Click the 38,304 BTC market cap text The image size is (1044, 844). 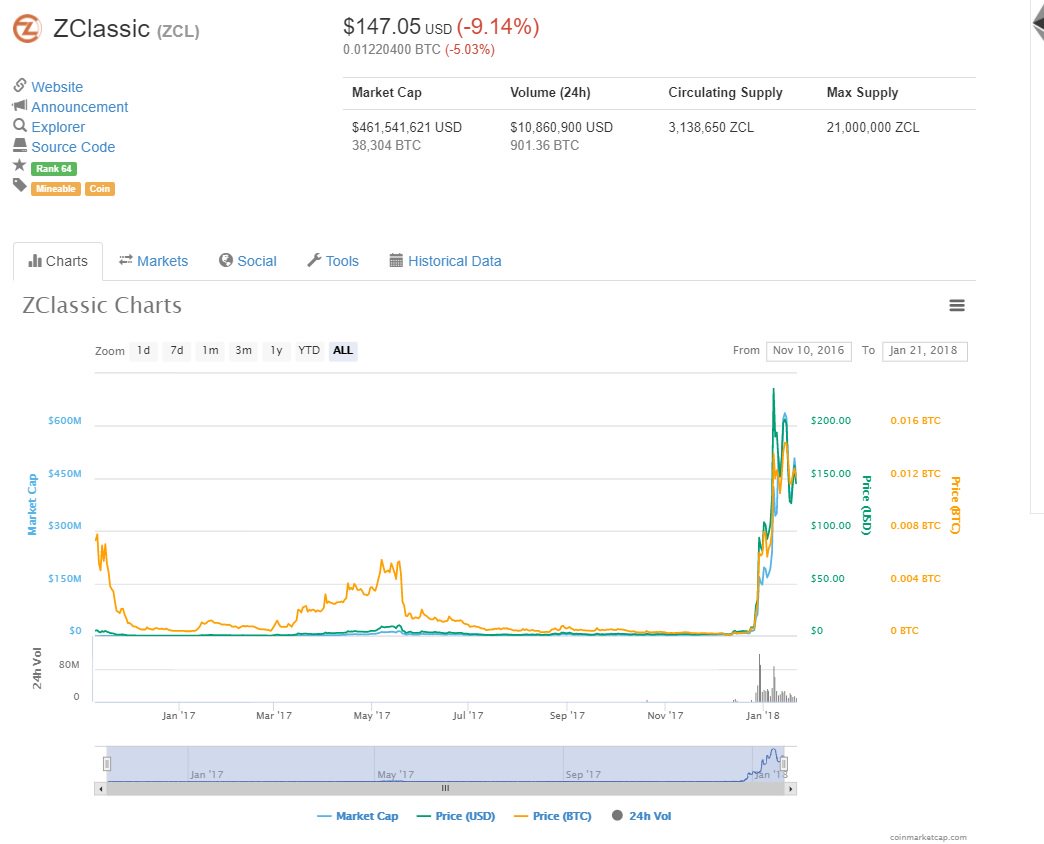coord(386,145)
